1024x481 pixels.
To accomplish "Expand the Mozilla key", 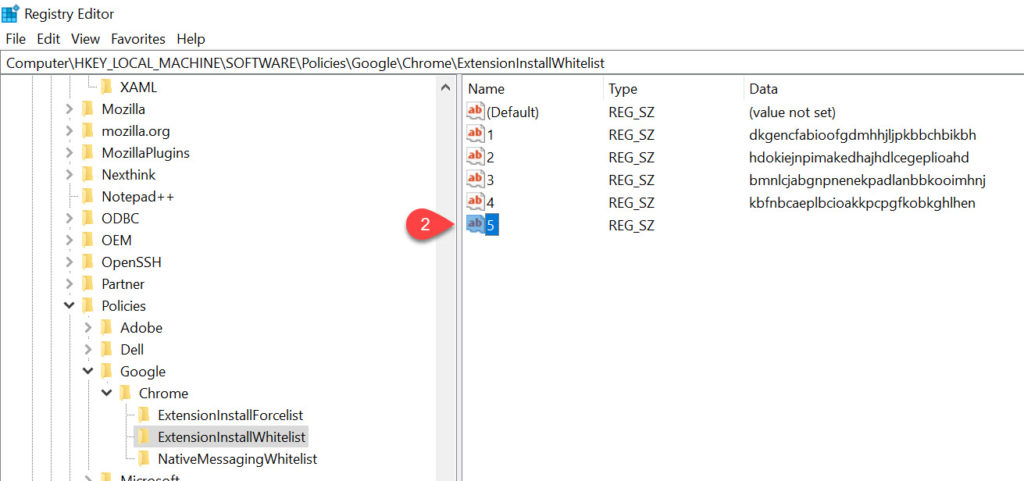I will pos(69,110).
